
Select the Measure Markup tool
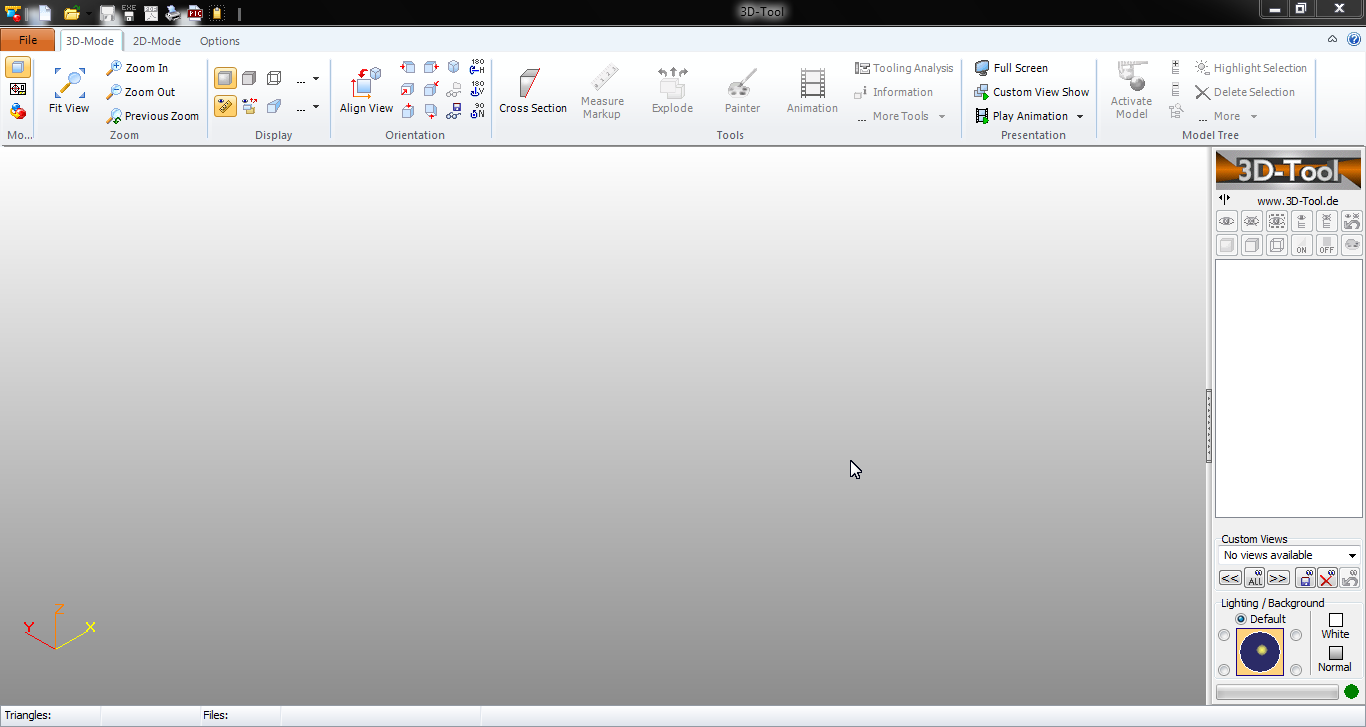coord(602,92)
